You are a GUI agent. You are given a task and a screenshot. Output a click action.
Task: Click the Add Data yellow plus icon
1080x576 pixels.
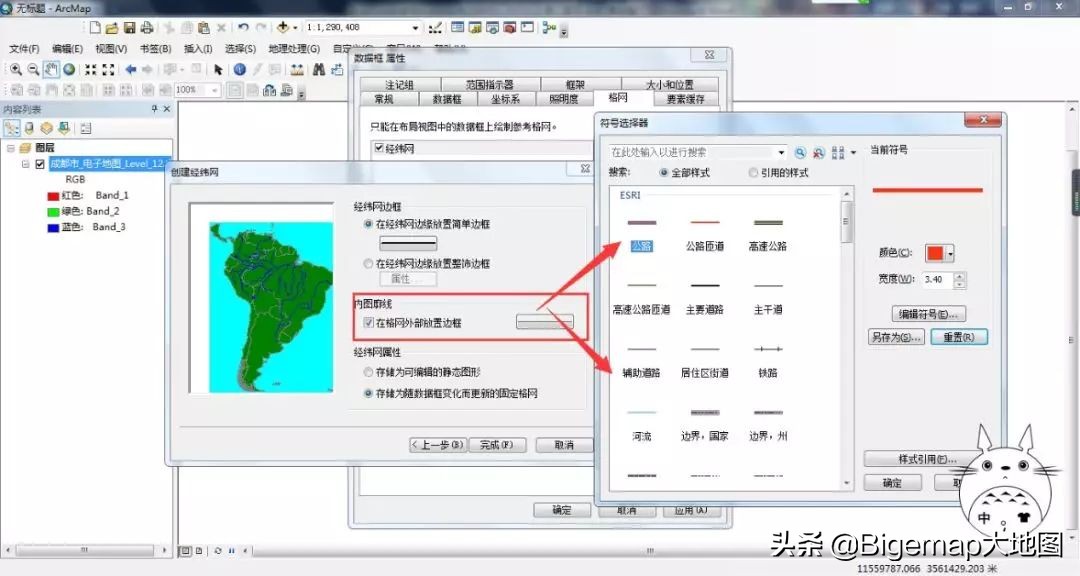click(283, 27)
